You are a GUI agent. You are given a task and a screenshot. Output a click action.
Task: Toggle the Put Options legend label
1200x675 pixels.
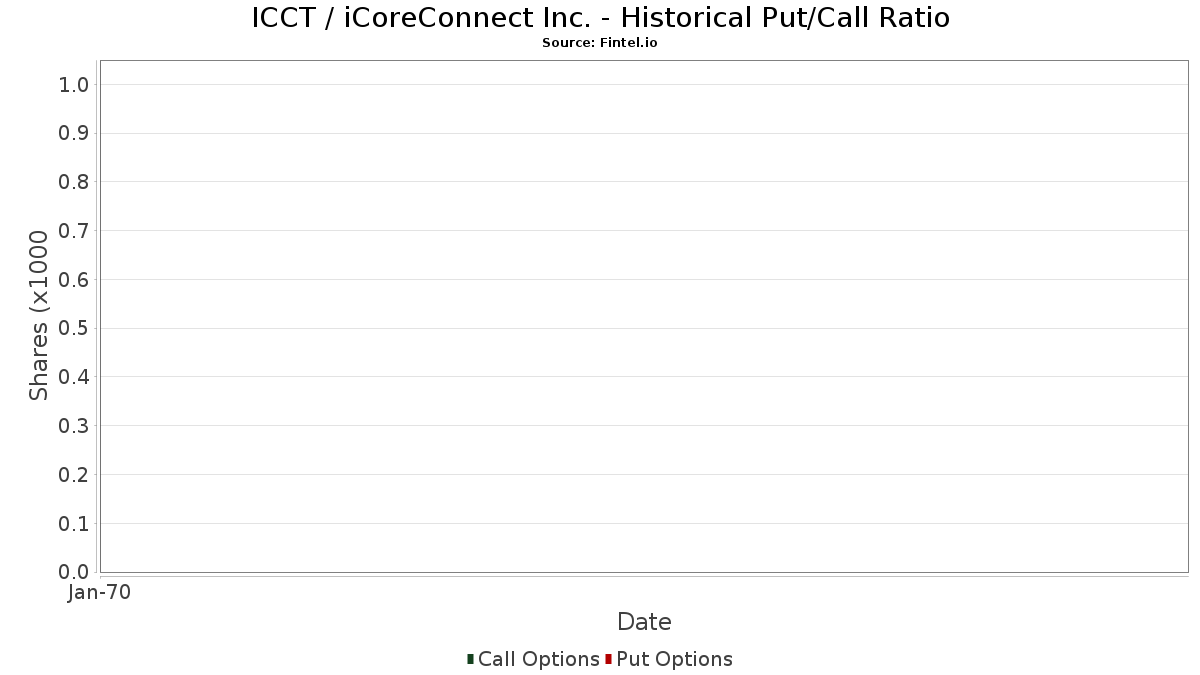(675, 659)
